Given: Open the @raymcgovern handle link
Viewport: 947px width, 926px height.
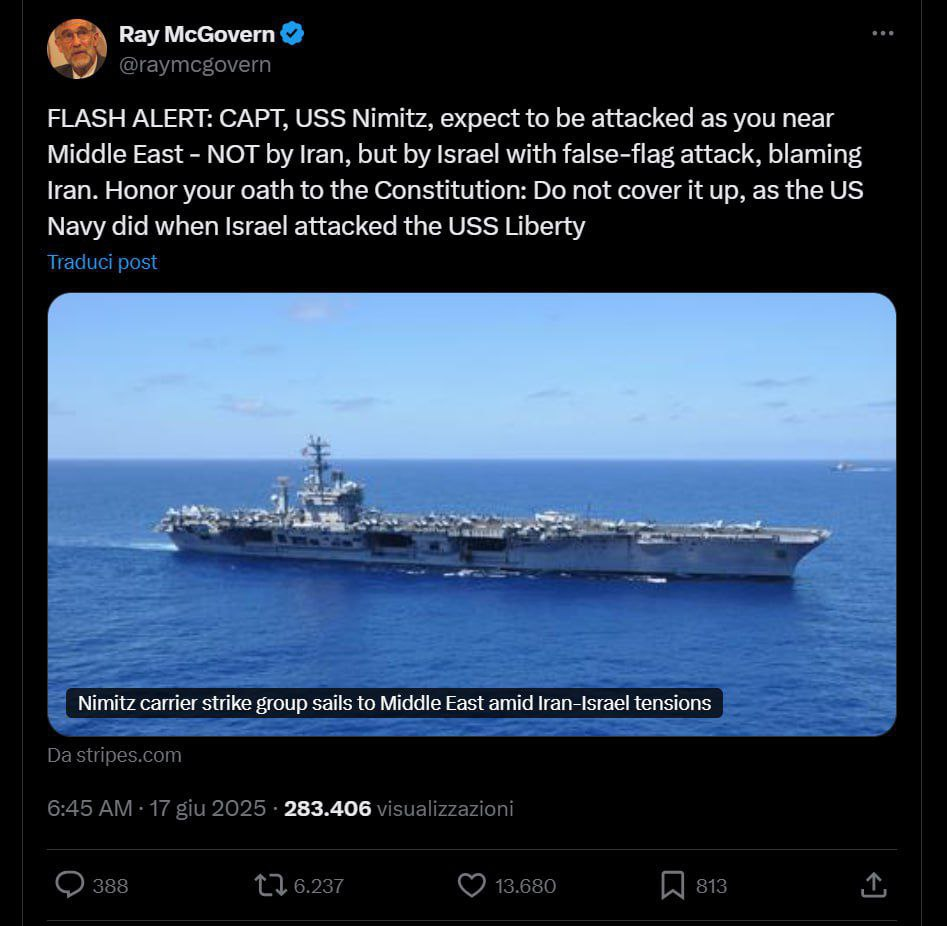Looking at the screenshot, I should 195,65.
